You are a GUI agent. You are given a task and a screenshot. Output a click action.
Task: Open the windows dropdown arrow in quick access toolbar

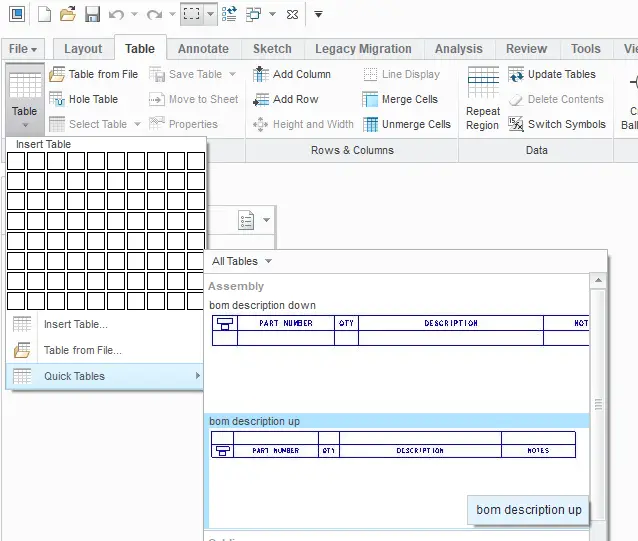point(272,15)
